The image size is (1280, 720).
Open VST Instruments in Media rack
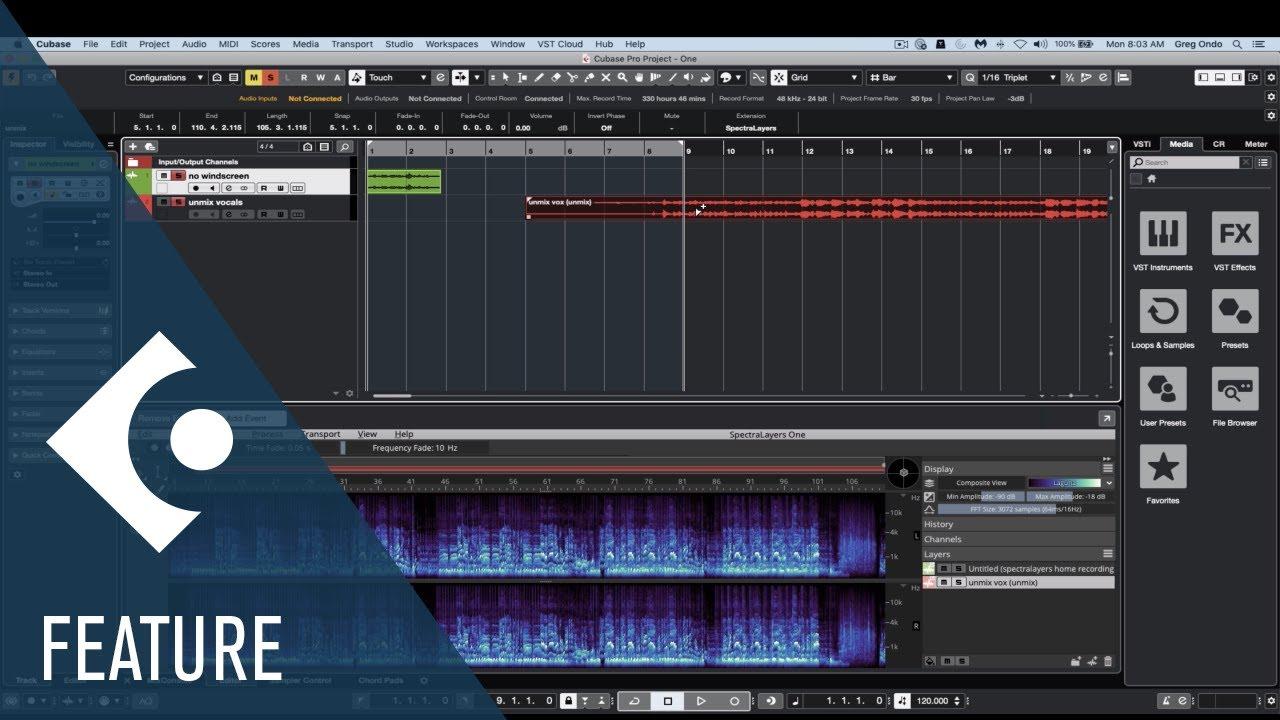(x=1163, y=234)
